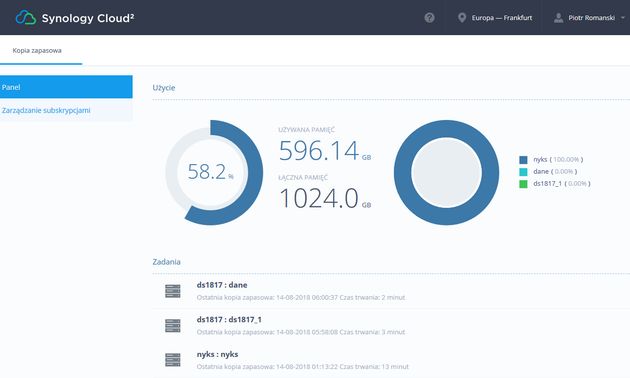The width and height of the screenshot is (630, 378).
Task: Click the location pin icon
Action: pos(462,18)
